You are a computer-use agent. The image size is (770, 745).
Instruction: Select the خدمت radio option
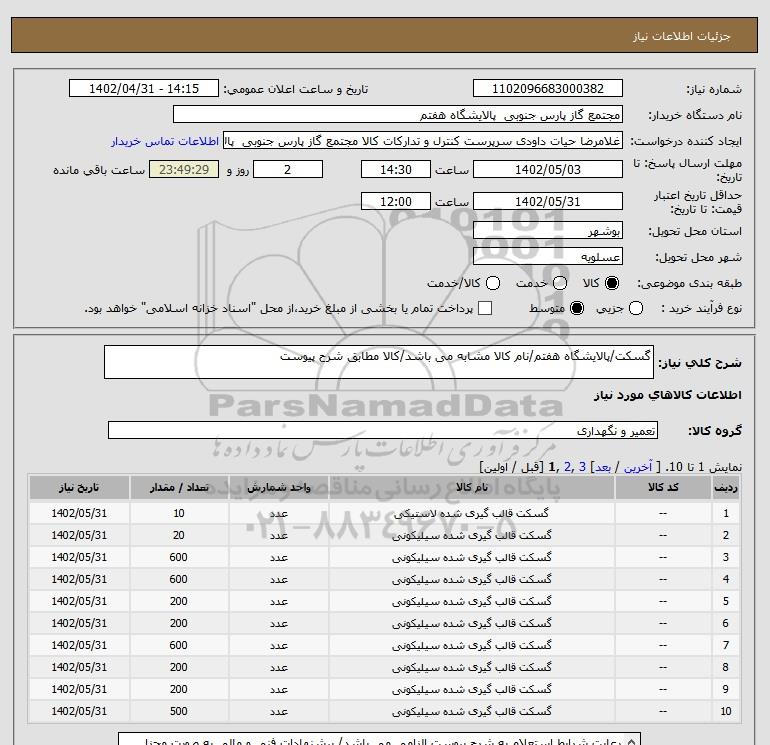(x=560, y=283)
